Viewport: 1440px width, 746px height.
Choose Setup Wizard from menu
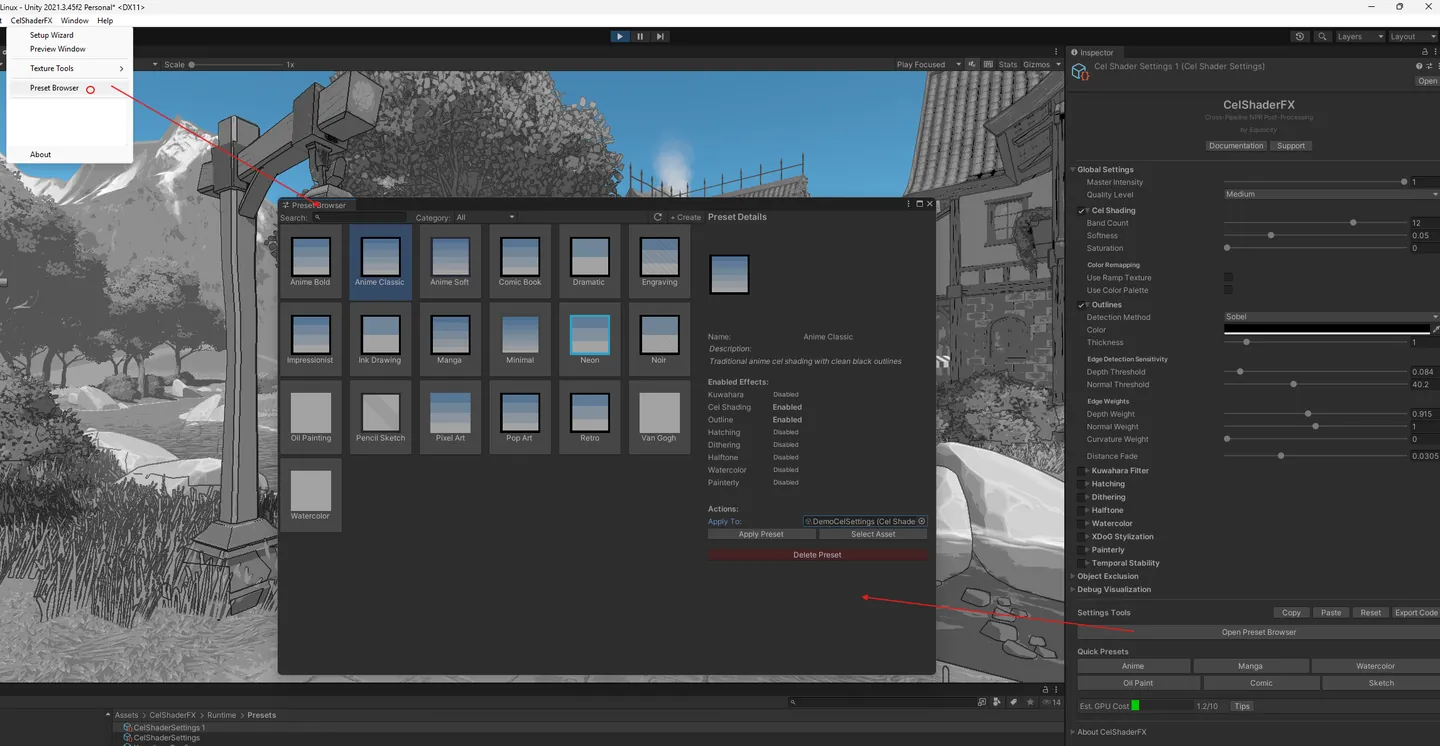69,35
